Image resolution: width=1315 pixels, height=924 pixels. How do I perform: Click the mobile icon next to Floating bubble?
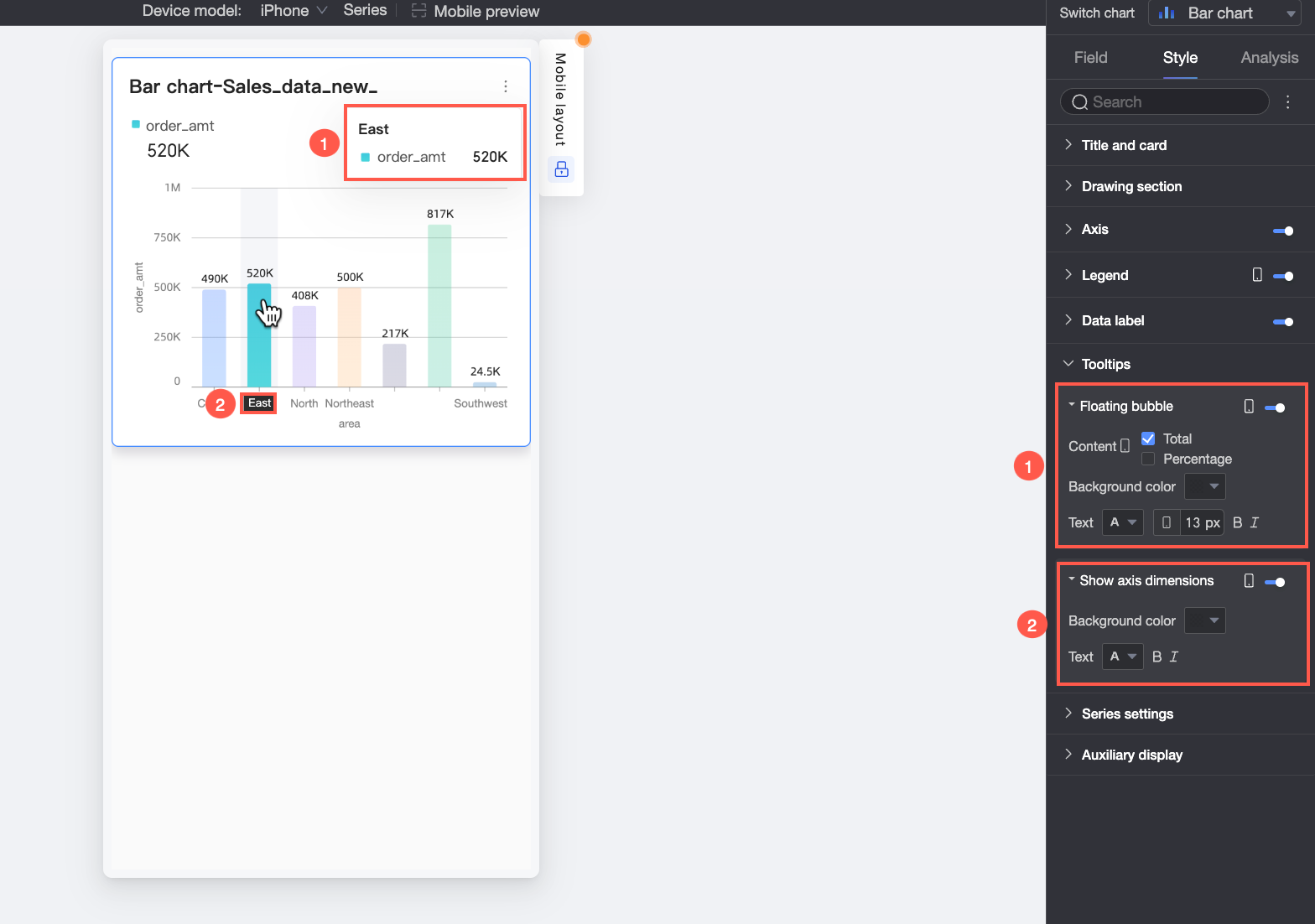point(1249,407)
